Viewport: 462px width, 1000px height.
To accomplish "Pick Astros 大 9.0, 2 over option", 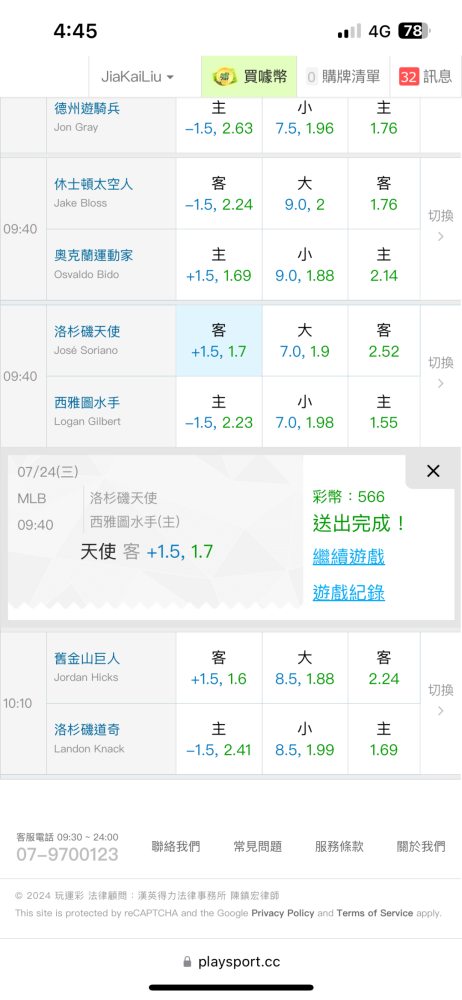I will pyautogui.click(x=305, y=194).
